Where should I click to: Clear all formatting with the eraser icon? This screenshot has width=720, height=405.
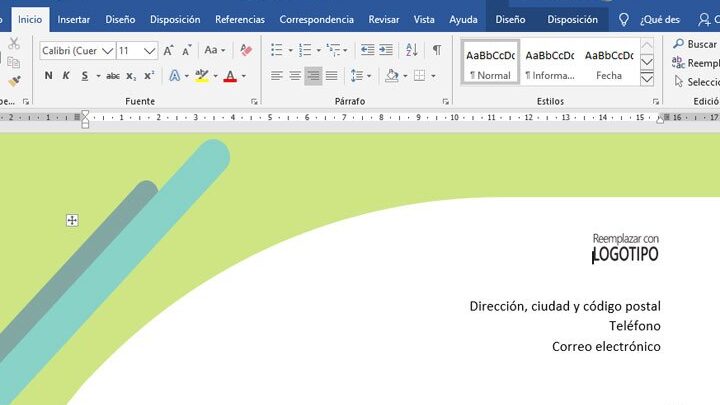tap(246, 50)
